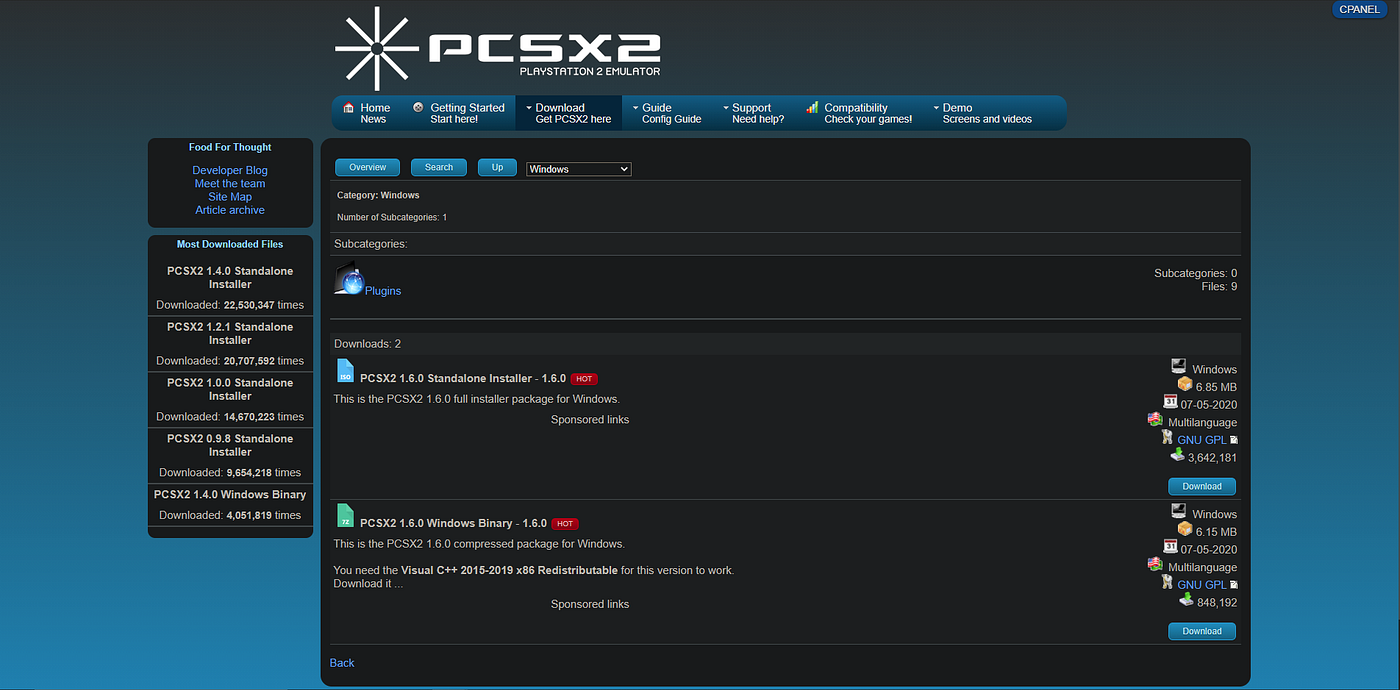Click the Home icon in the navigation bar

348,107
